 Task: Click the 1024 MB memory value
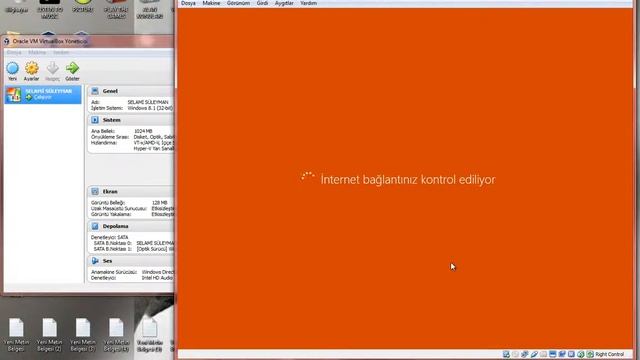pos(143,131)
